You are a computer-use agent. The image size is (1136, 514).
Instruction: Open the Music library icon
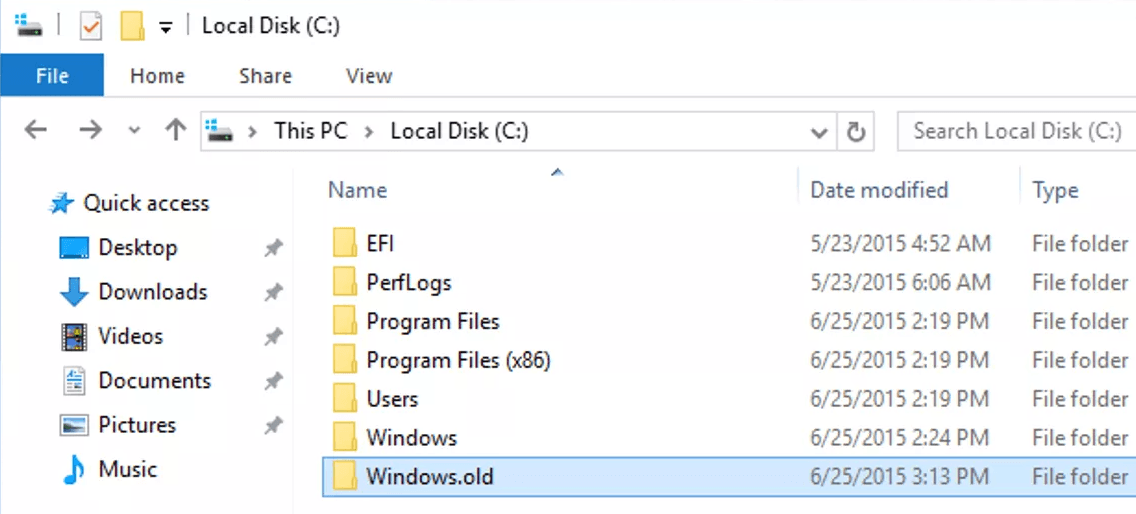pos(74,469)
